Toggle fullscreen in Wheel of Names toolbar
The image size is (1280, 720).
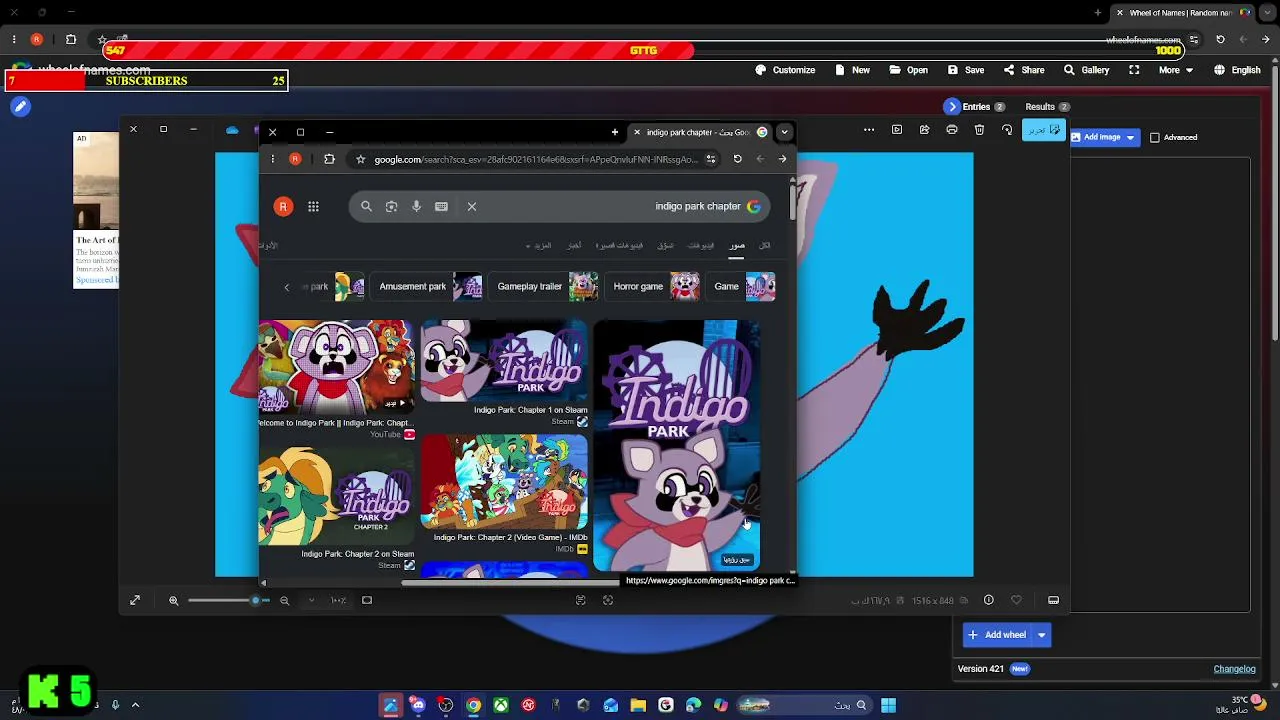pos(1134,70)
